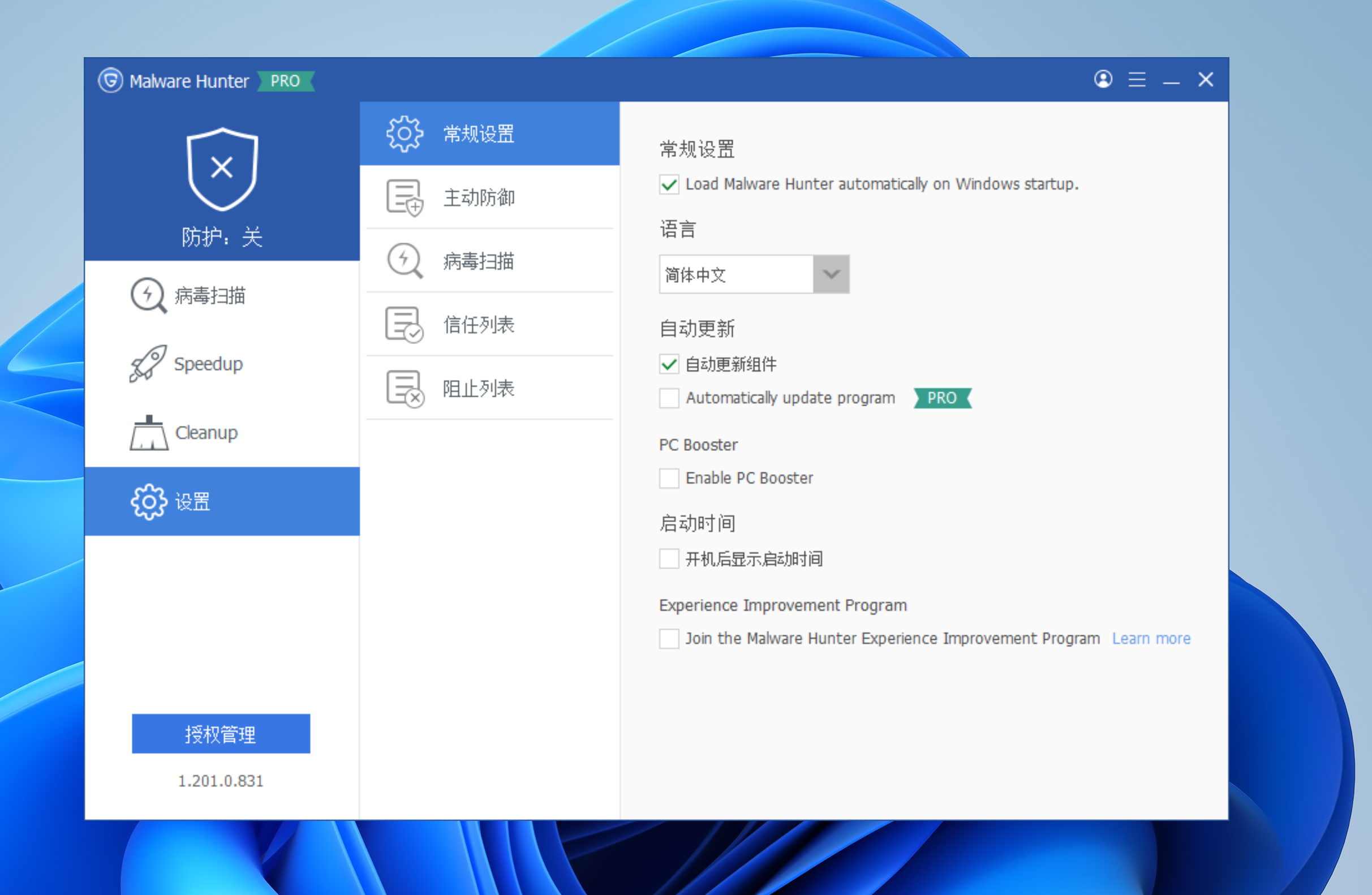
Task: Check 开机后显示启动时间 option
Action: click(x=669, y=558)
